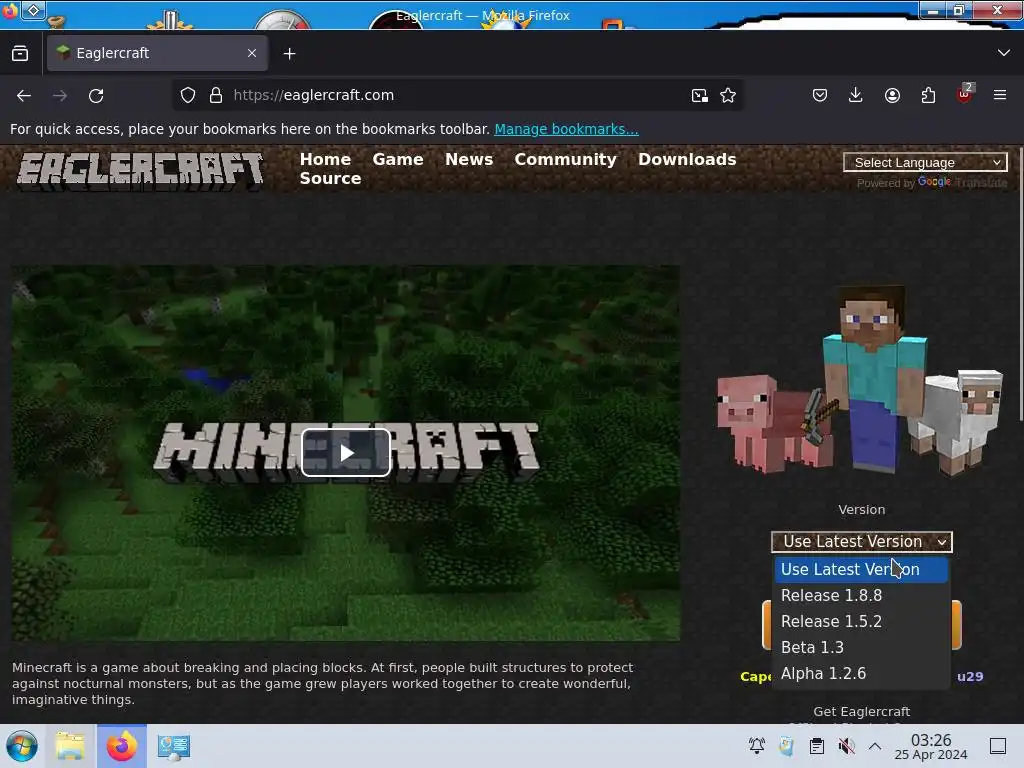Screen dimensions: 1024x768
Task: Click the Get Eaglercraft text
Action: coord(861,712)
